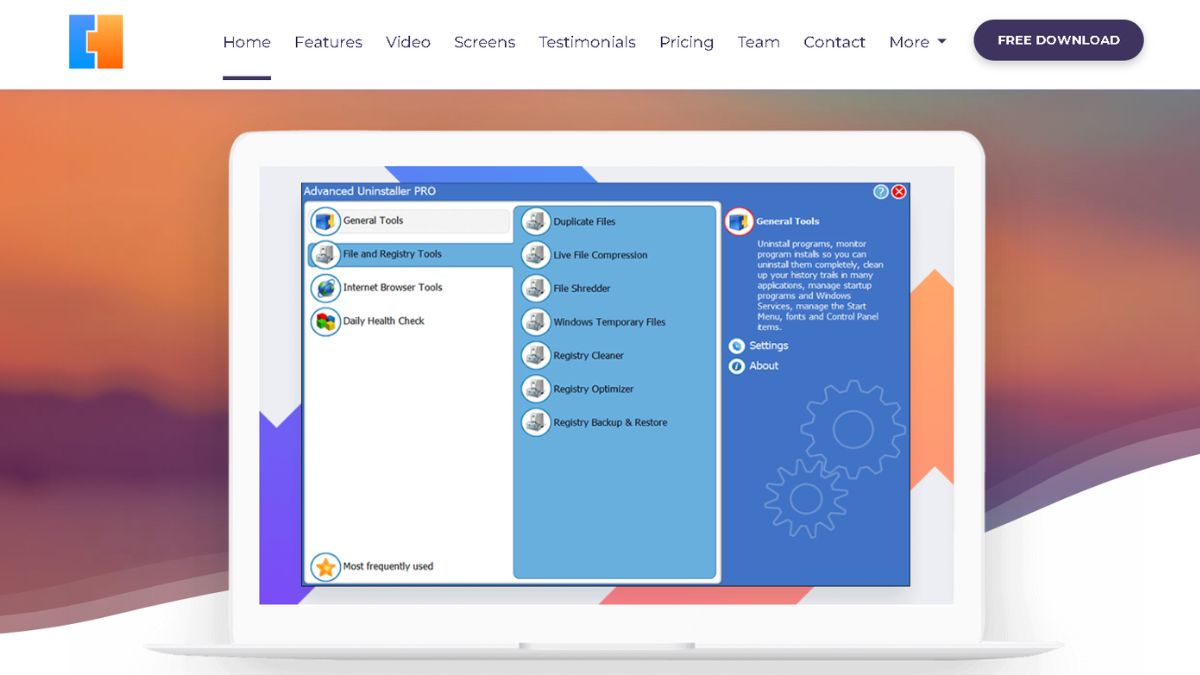Open Registry Backup & Restore label
The image size is (1200, 675).
point(611,423)
